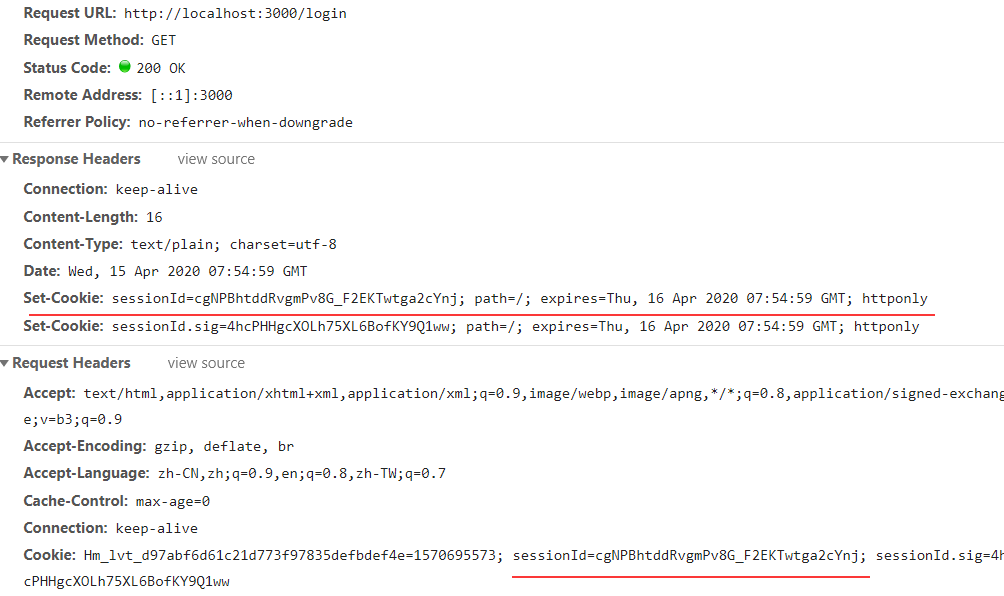This screenshot has width=1004, height=596.
Task: Click the Request Headers section title
Action: (71, 363)
